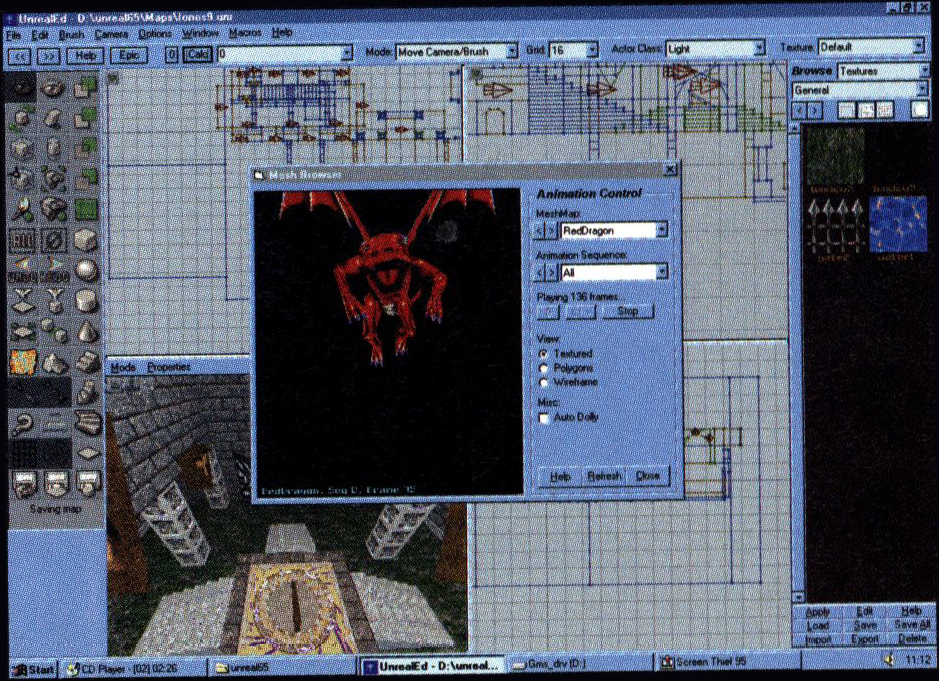Select the spiked fence texture thumbnail

[834, 225]
